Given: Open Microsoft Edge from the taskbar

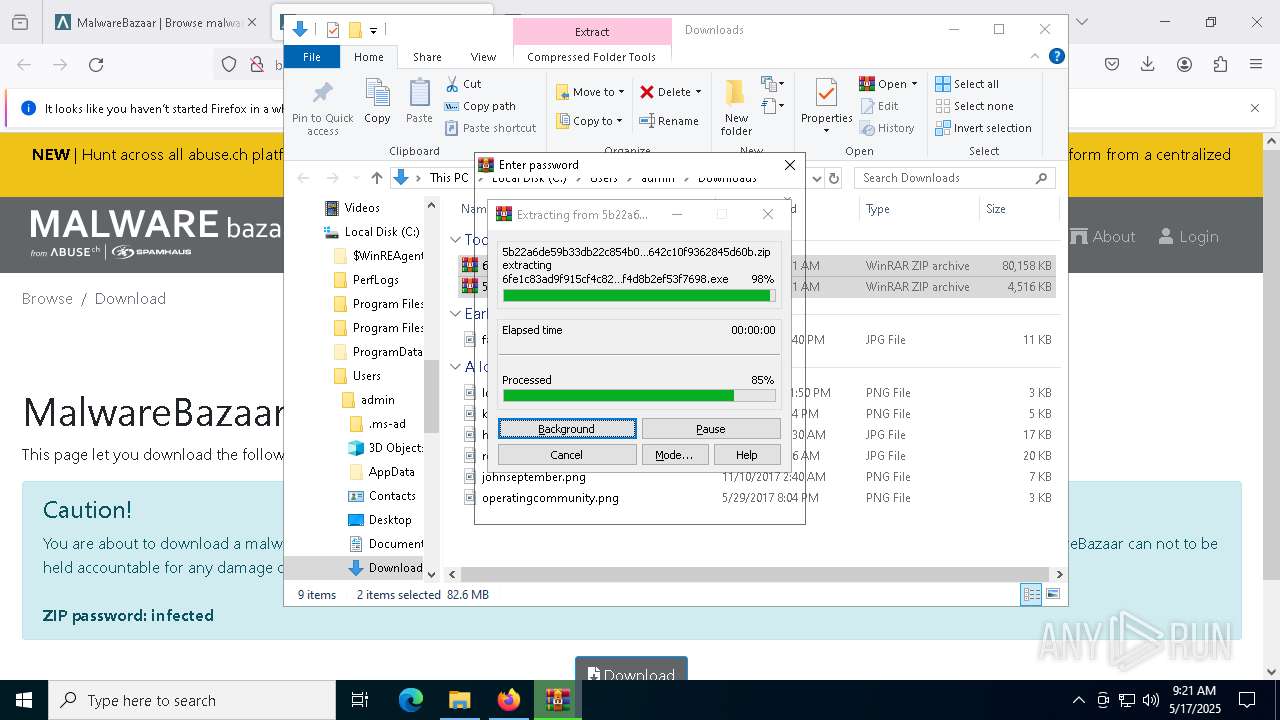Looking at the screenshot, I should click(x=411, y=700).
